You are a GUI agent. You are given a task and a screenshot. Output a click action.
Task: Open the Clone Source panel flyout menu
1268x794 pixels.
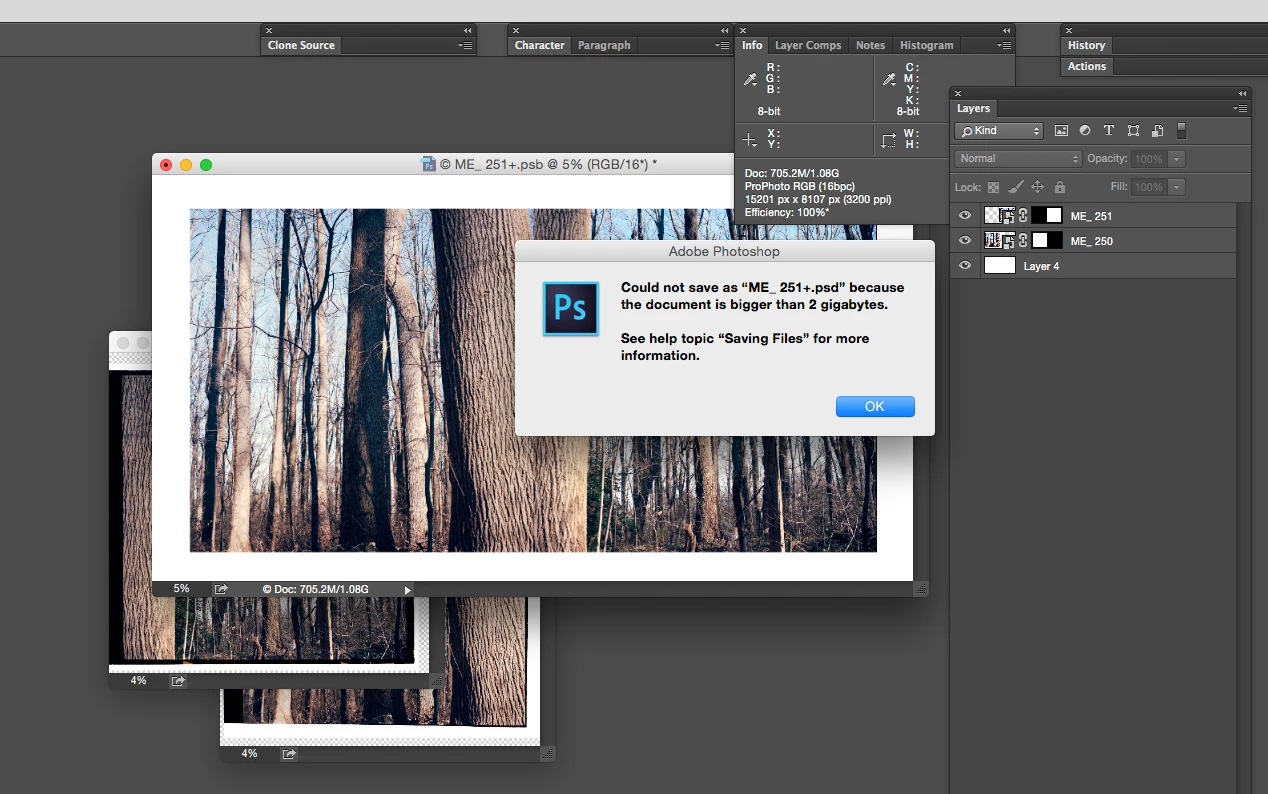coord(465,45)
